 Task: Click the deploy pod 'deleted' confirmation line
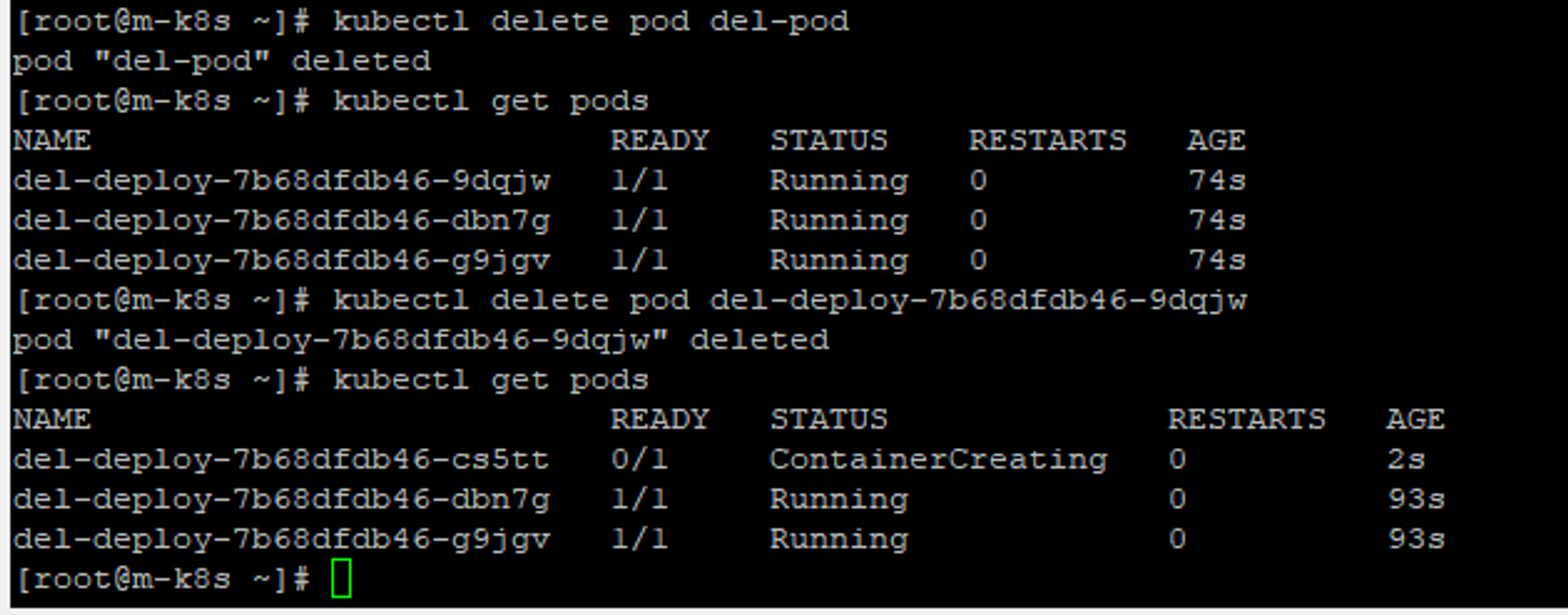click(421, 340)
